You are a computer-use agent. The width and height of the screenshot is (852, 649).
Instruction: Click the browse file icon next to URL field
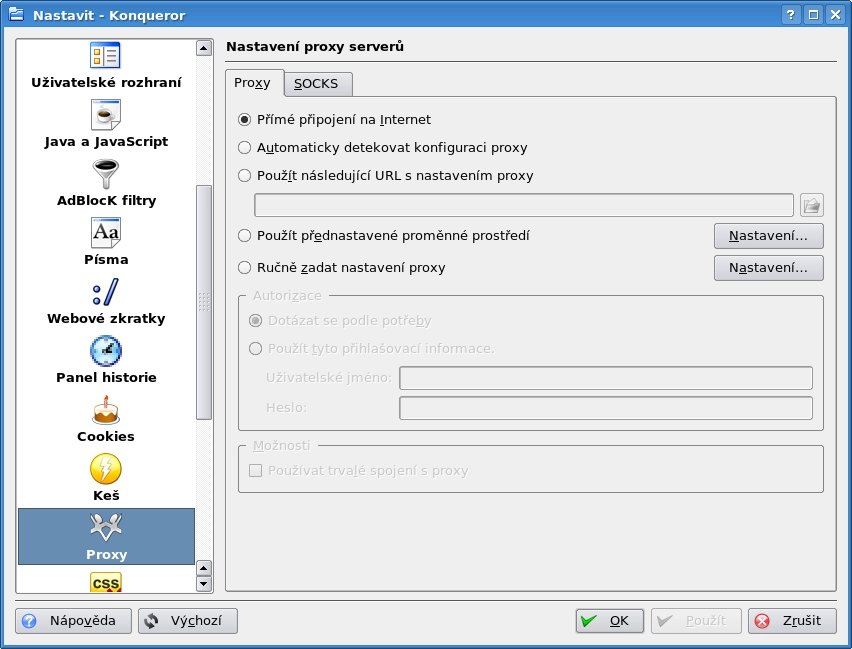[x=812, y=205]
